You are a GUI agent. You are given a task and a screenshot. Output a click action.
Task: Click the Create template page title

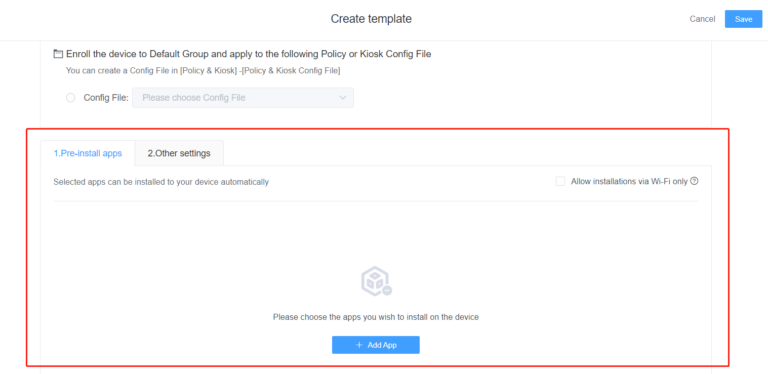point(371,19)
